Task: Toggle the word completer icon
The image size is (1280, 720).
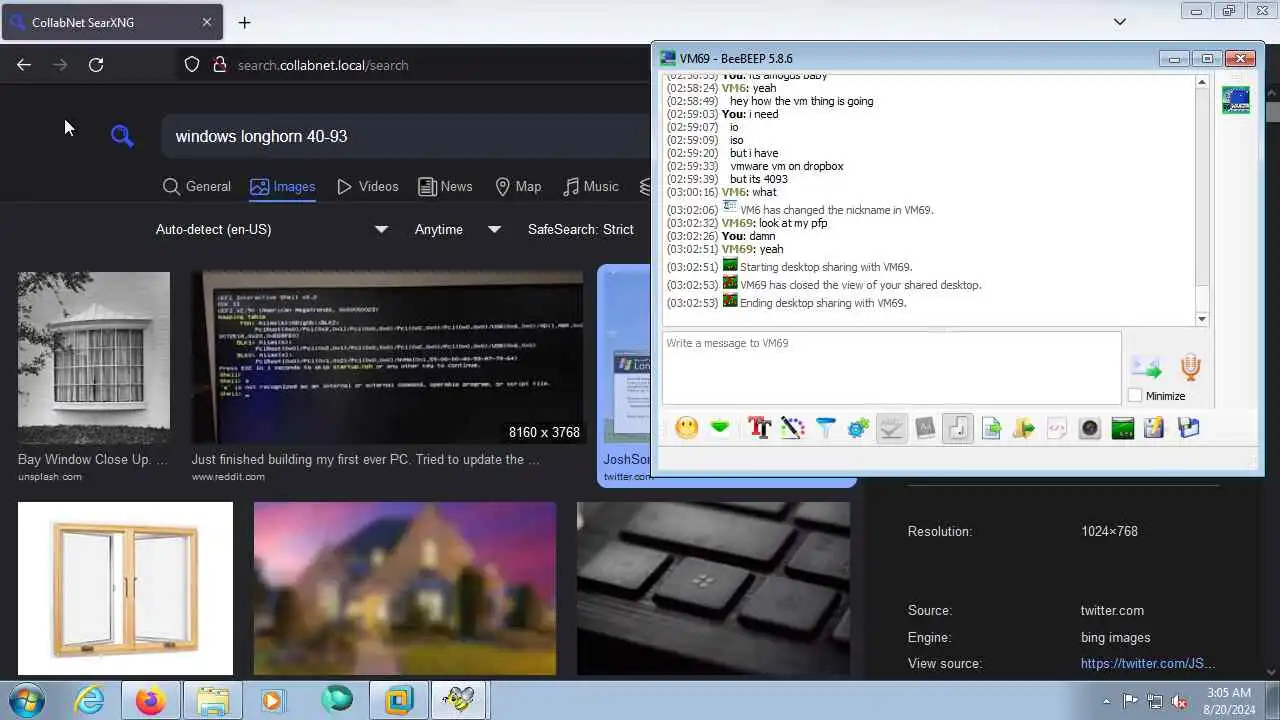Action: click(x=925, y=428)
